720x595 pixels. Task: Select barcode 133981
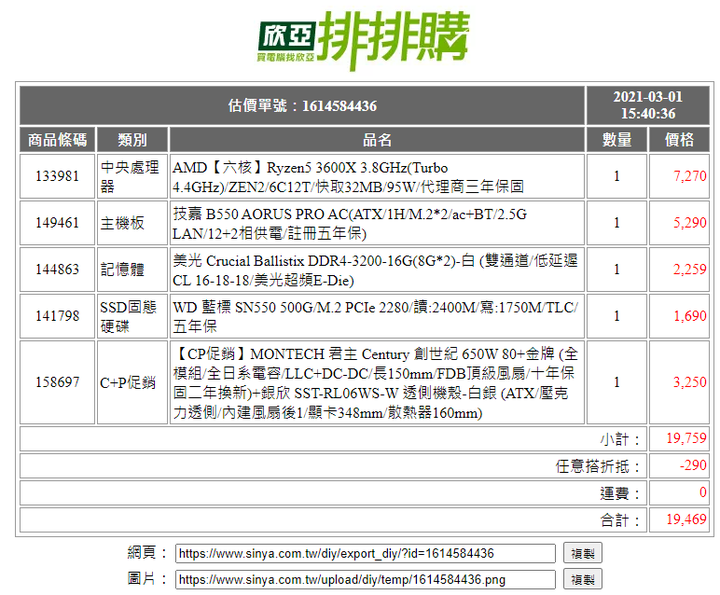[57, 176]
